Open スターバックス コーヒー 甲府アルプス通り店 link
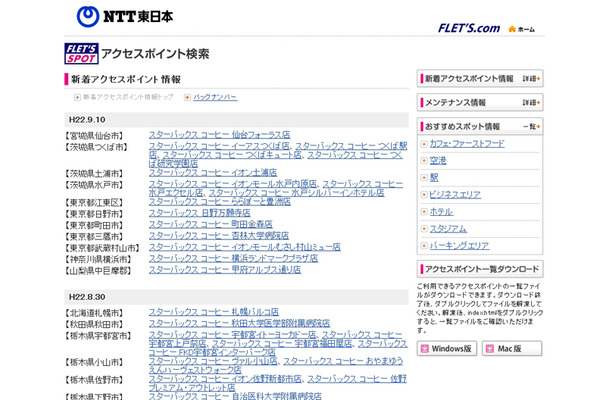Screen dimensions: 610x400 (x=225, y=269)
